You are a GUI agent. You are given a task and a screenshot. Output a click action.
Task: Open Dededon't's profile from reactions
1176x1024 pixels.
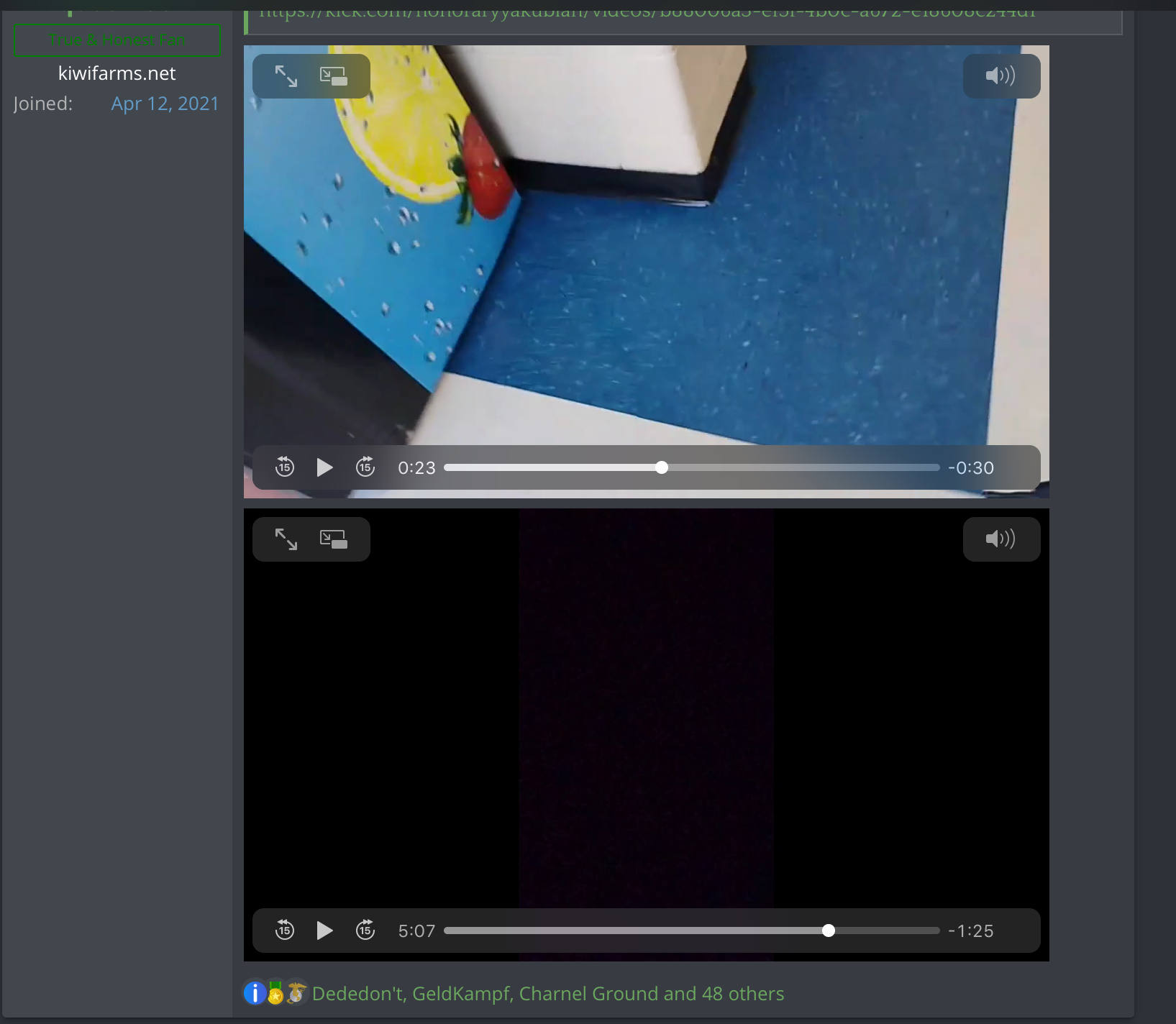(x=358, y=994)
